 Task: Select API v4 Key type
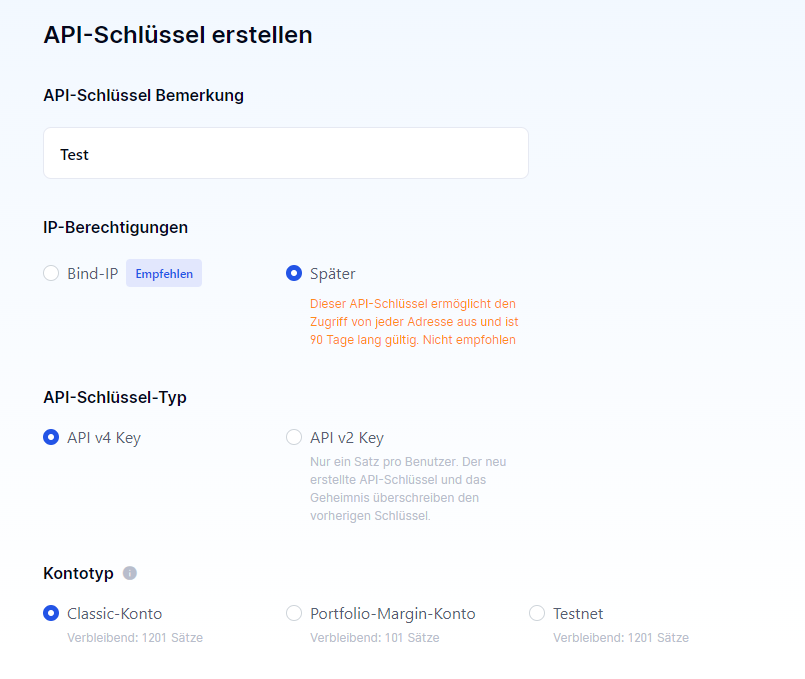52,437
